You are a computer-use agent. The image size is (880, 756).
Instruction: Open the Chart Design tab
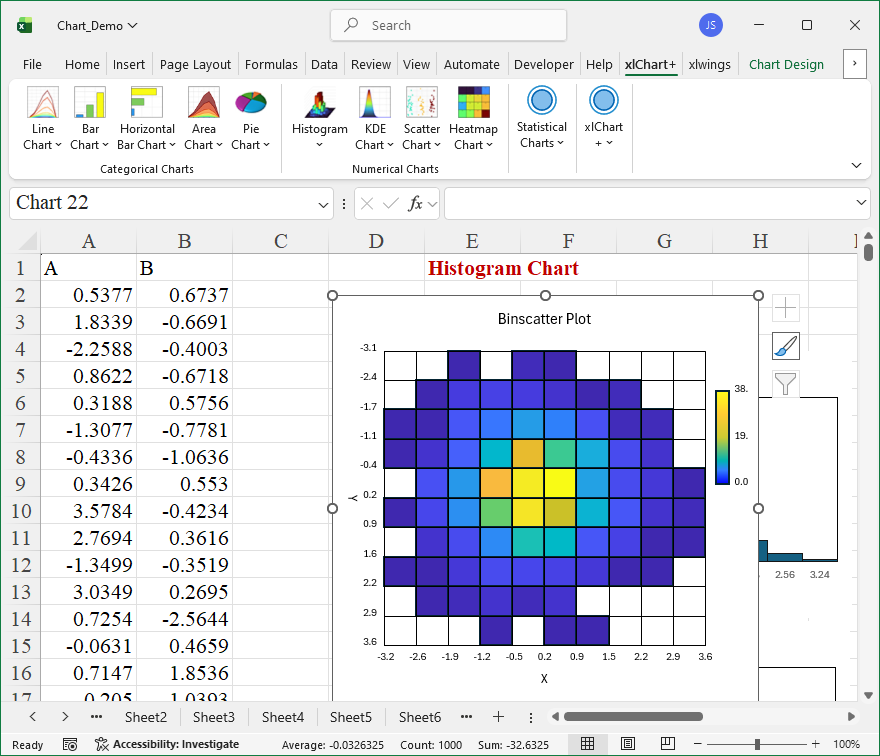point(786,64)
